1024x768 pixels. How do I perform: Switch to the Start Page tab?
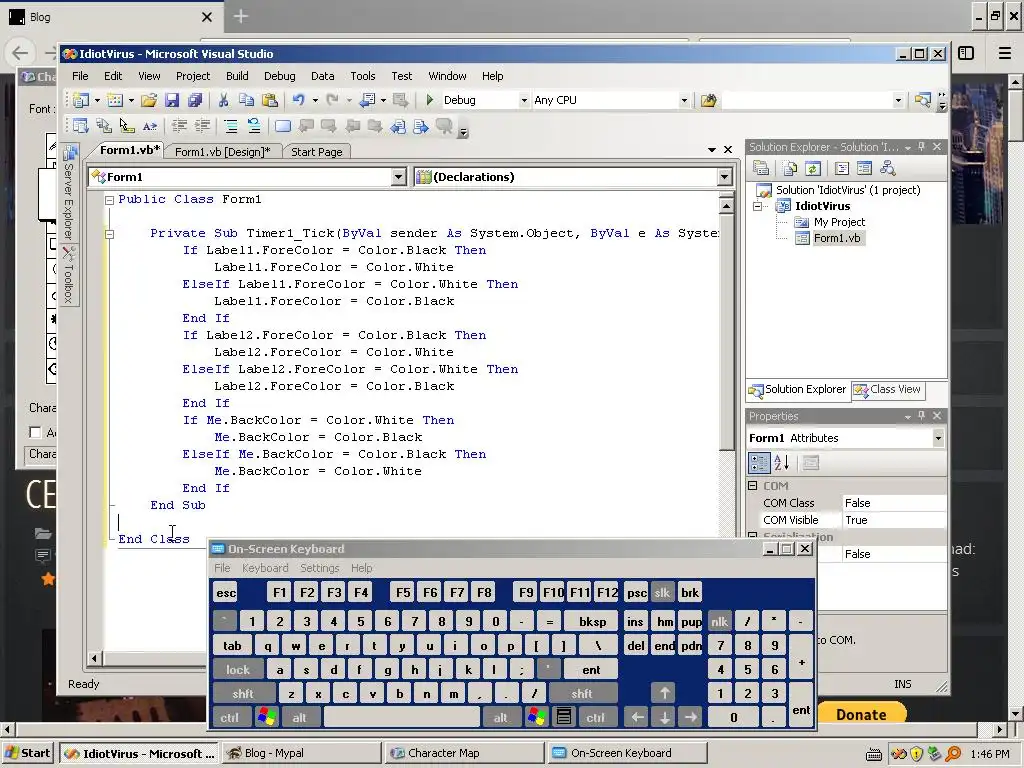coord(317,152)
